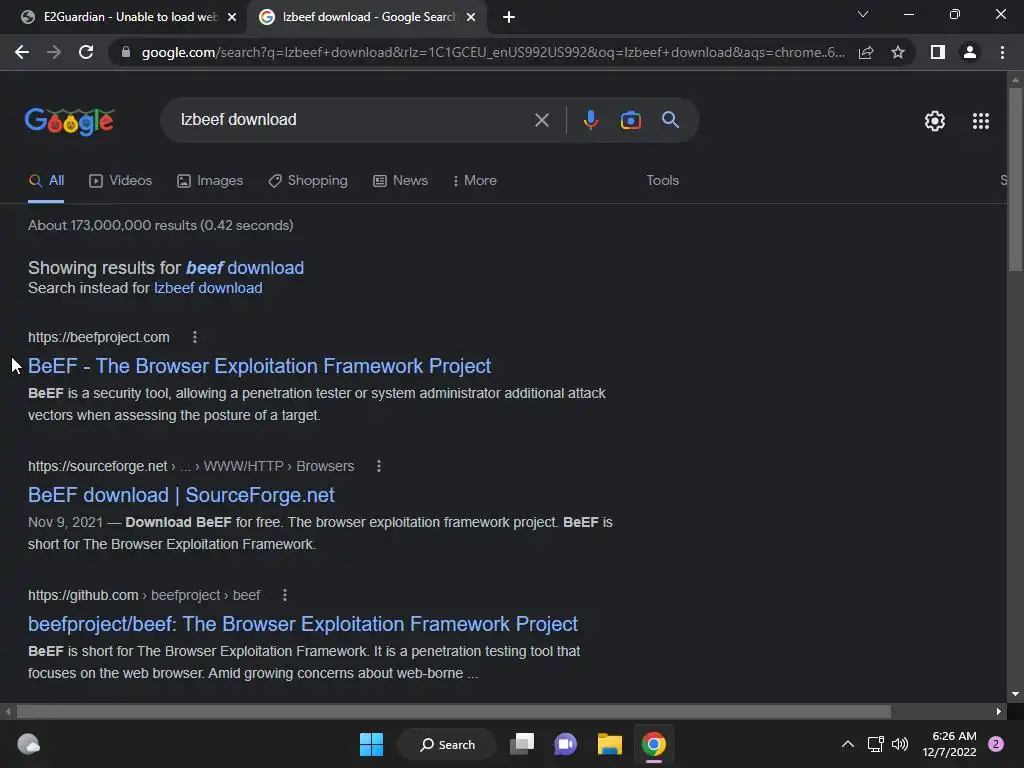Close the E2Guardian tab
The width and height of the screenshot is (1024, 768).
(x=231, y=17)
